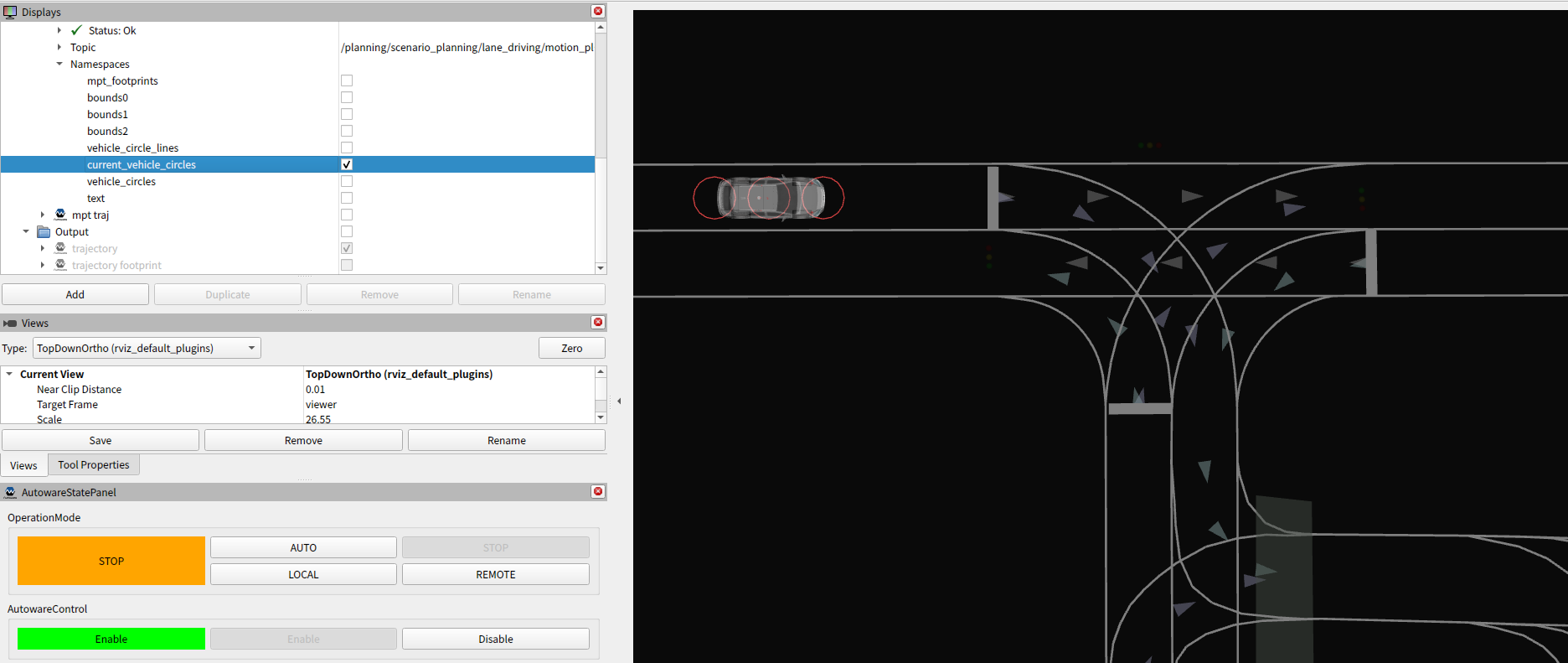Enable the vehicle_circles namespace checkbox
The height and width of the screenshot is (663, 1568).
[347, 181]
